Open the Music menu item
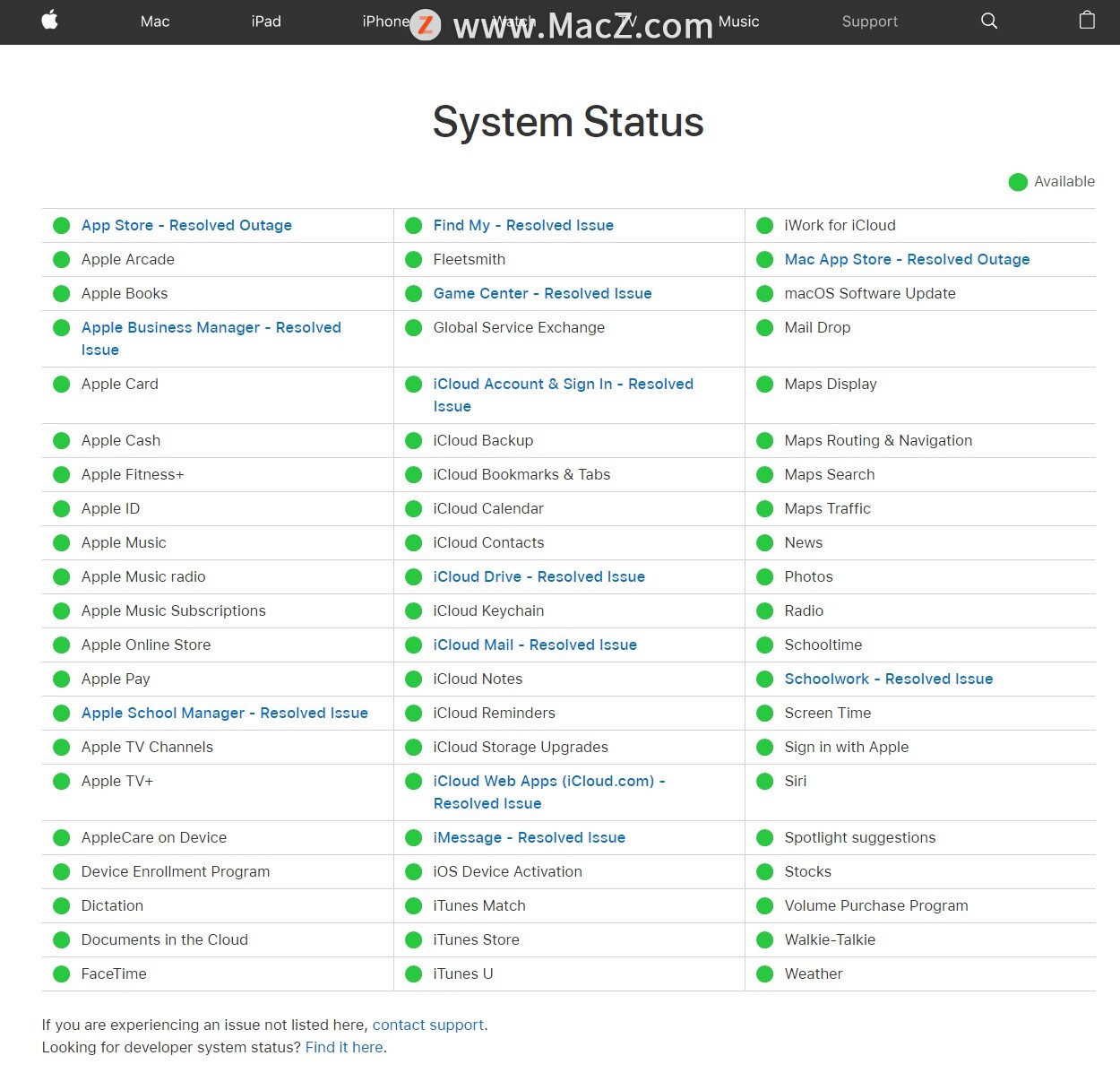Screen dimensions: 1120x1073 point(738,22)
